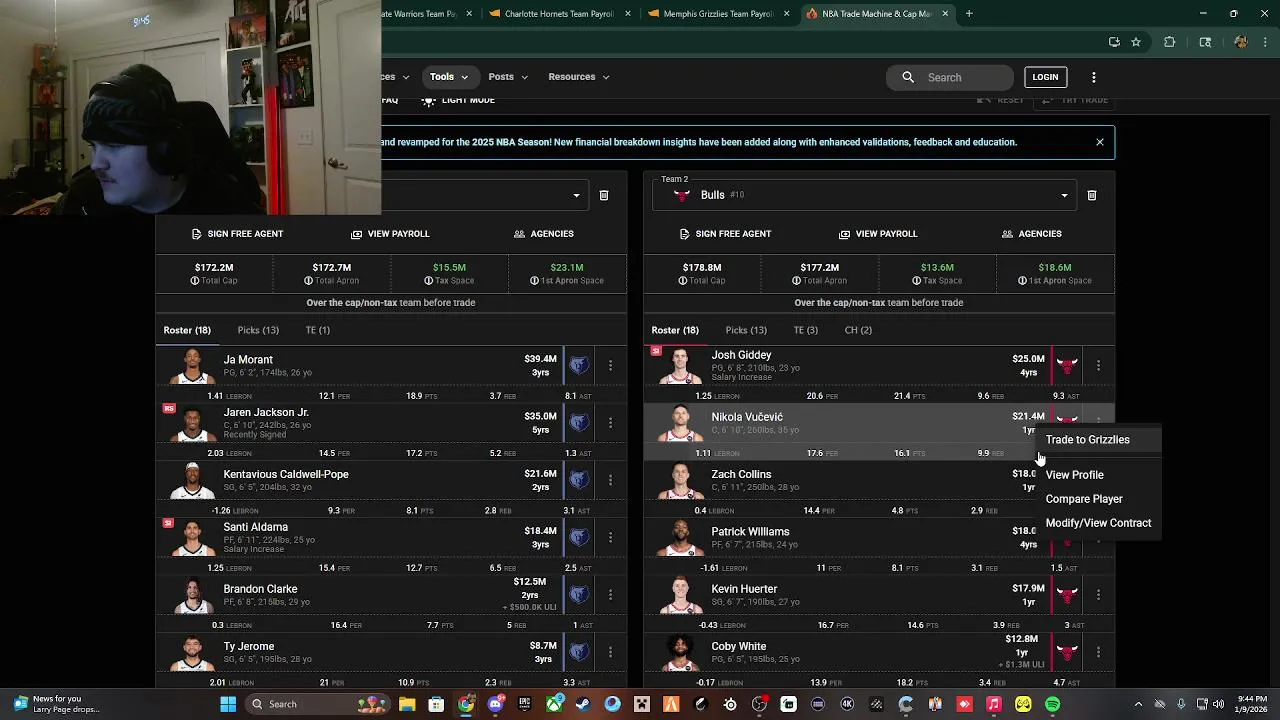This screenshot has width=1280, height=720.
Task: Select the Grizzlies Roster (18) tab
Action: pos(187,330)
